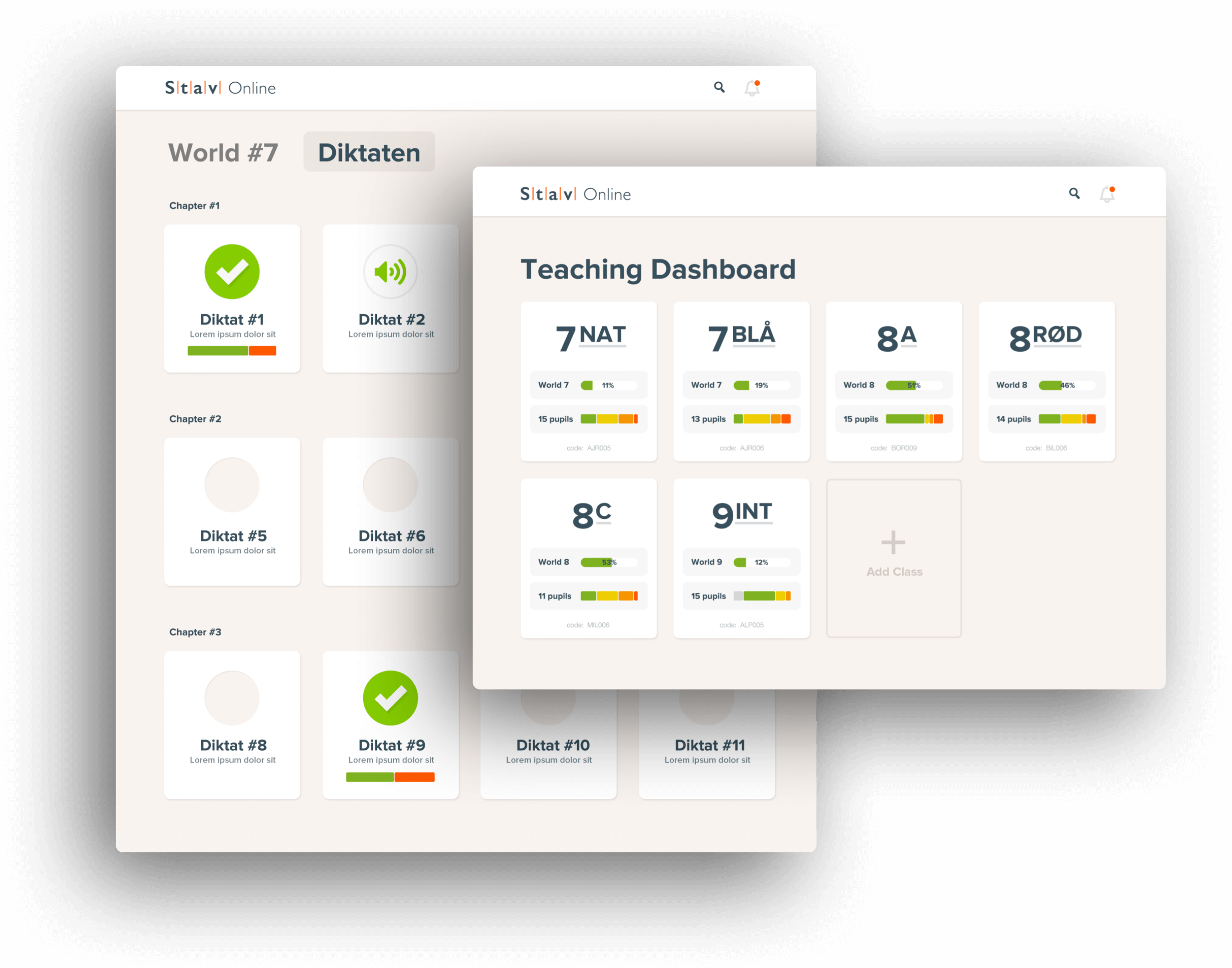Click search icon in Diktaten window header
Screen dimensions: 1232x968
click(719, 87)
